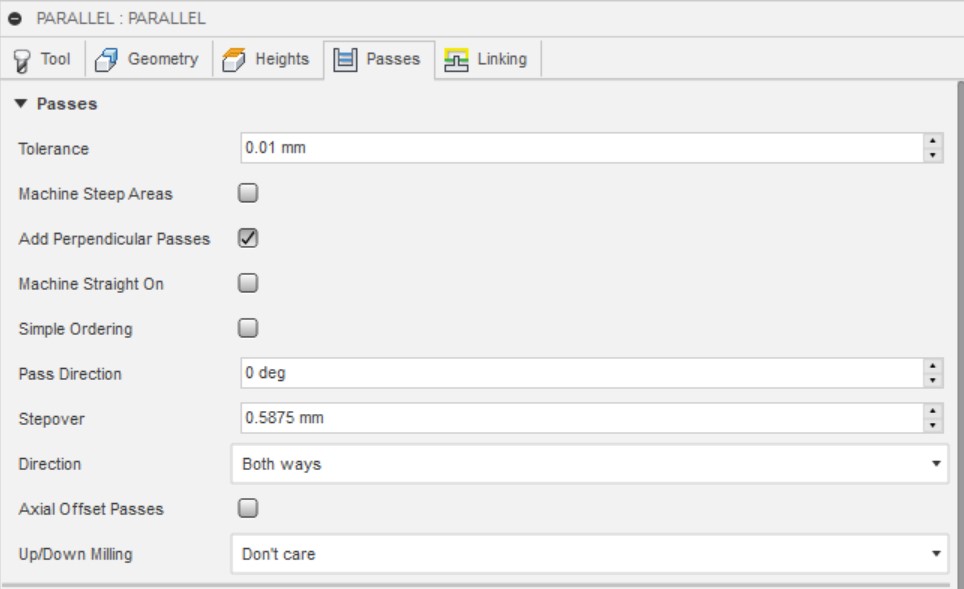Enable Machine Straight On checkbox
964x589 pixels.
(x=247, y=283)
